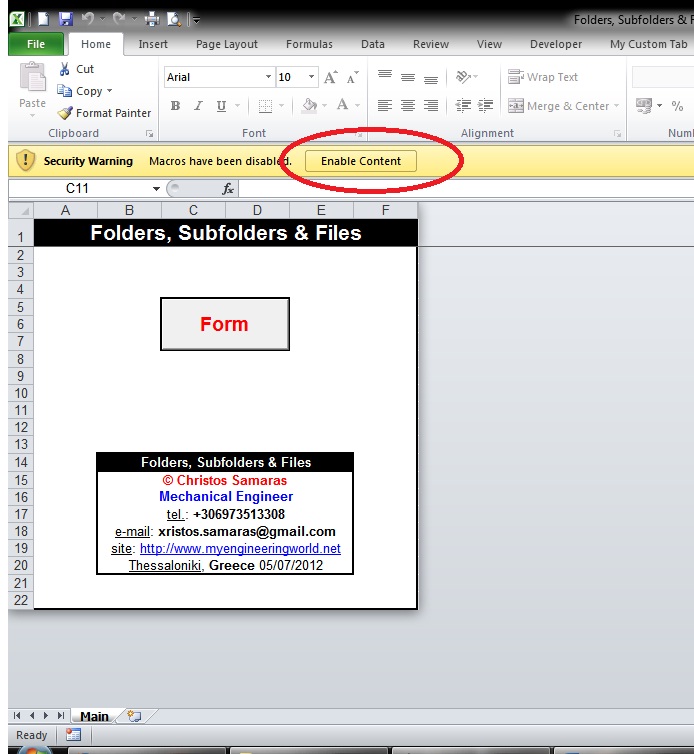The image size is (694, 754).
Task: Click the last sheet navigation arrow
Action: (61, 716)
